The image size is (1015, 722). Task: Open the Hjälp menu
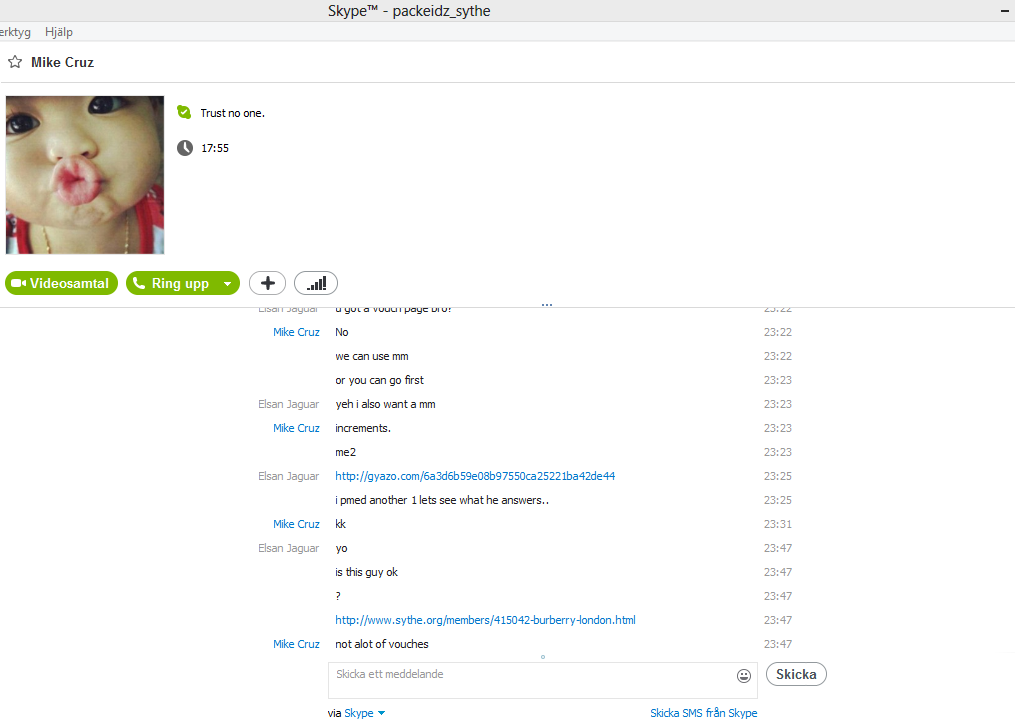pyautogui.click(x=59, y=32)
